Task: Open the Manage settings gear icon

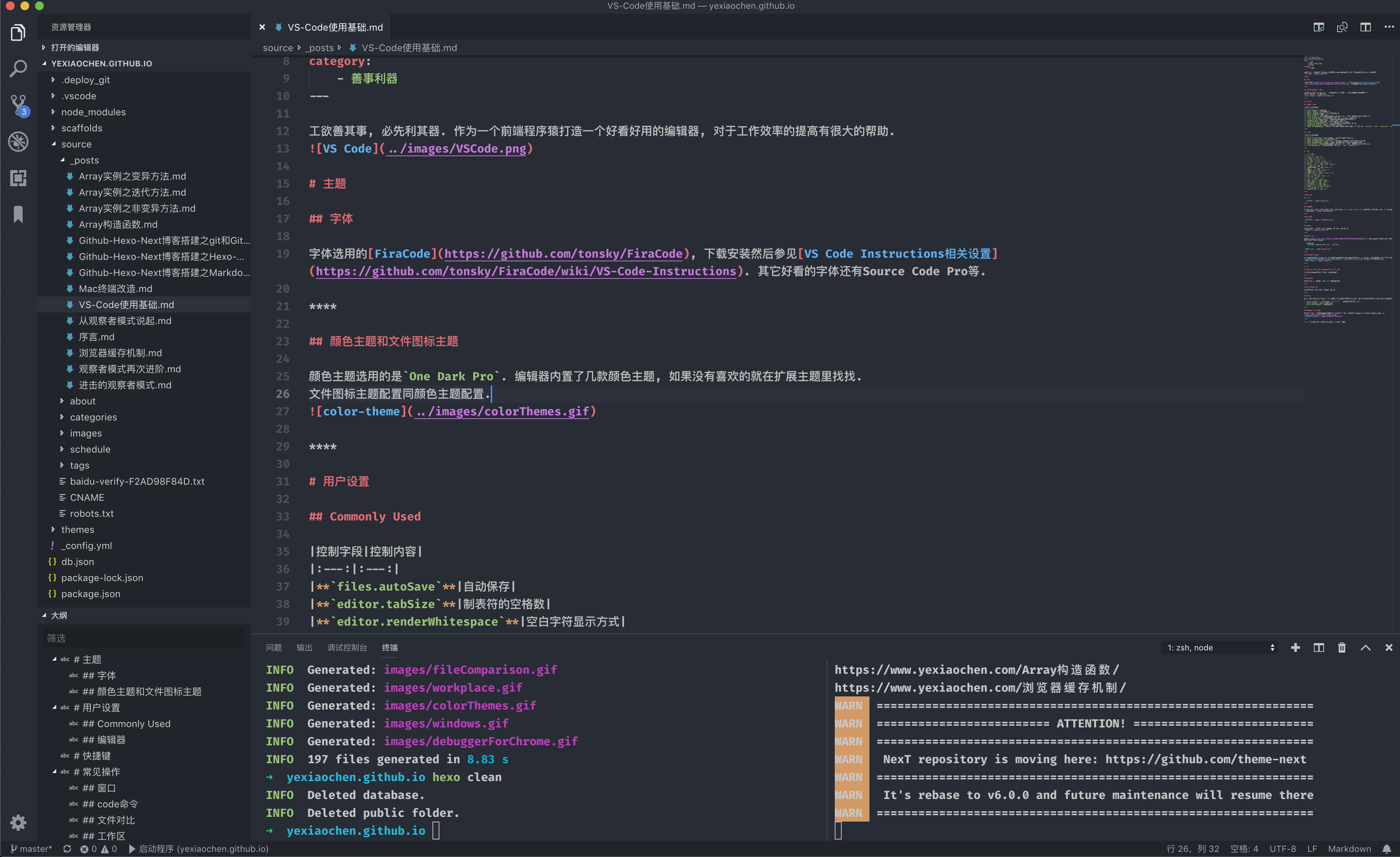Action: pos(18,822)
